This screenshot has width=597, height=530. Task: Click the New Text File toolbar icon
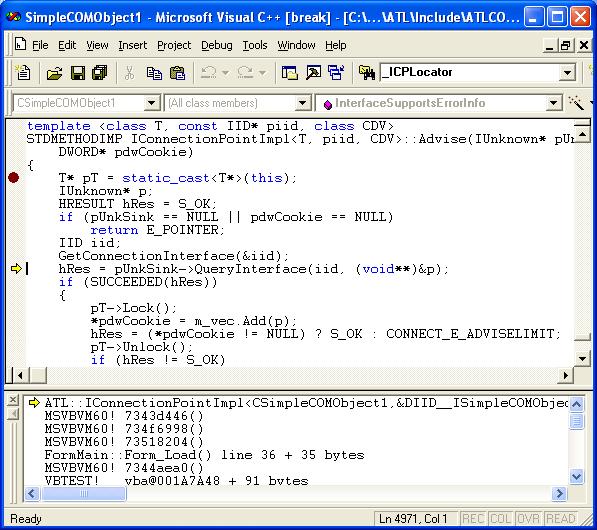pyautogui.click(x=23, y=72)
